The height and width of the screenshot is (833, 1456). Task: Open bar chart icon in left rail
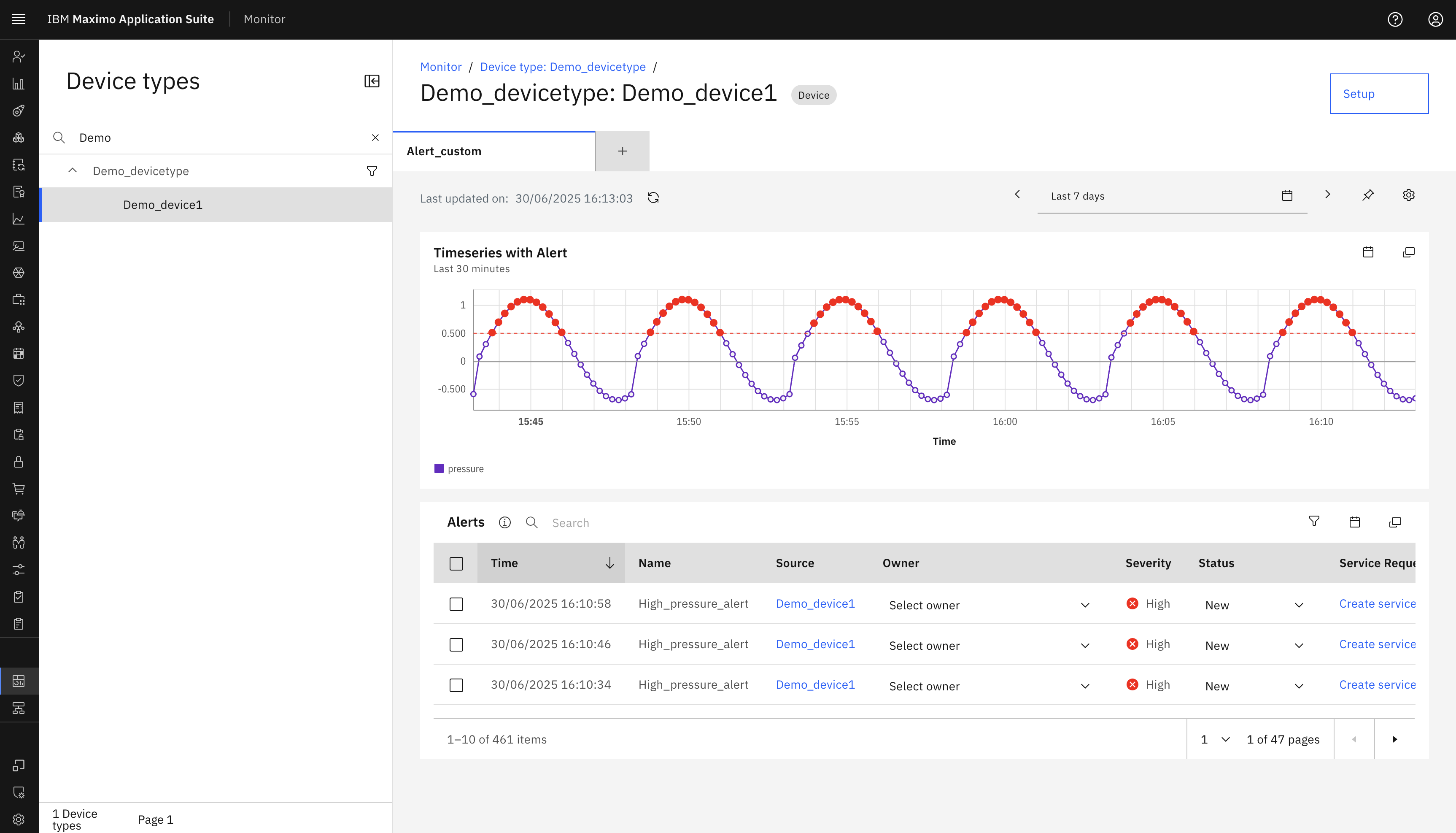point(19,84)
